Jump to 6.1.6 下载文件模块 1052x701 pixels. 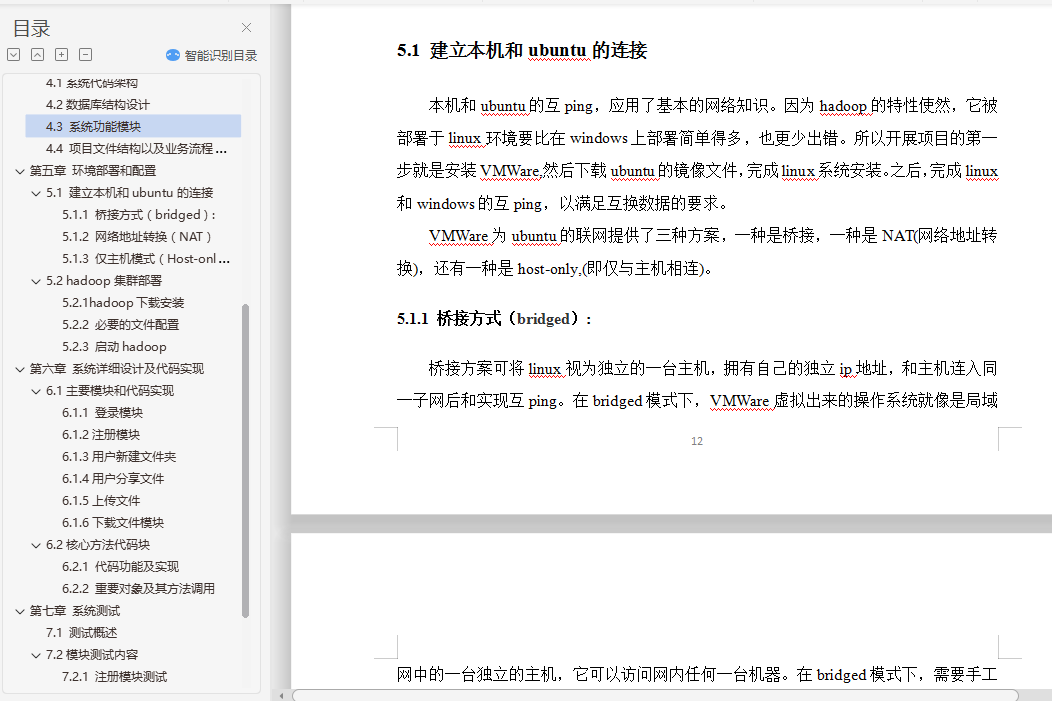coord(113,523)
